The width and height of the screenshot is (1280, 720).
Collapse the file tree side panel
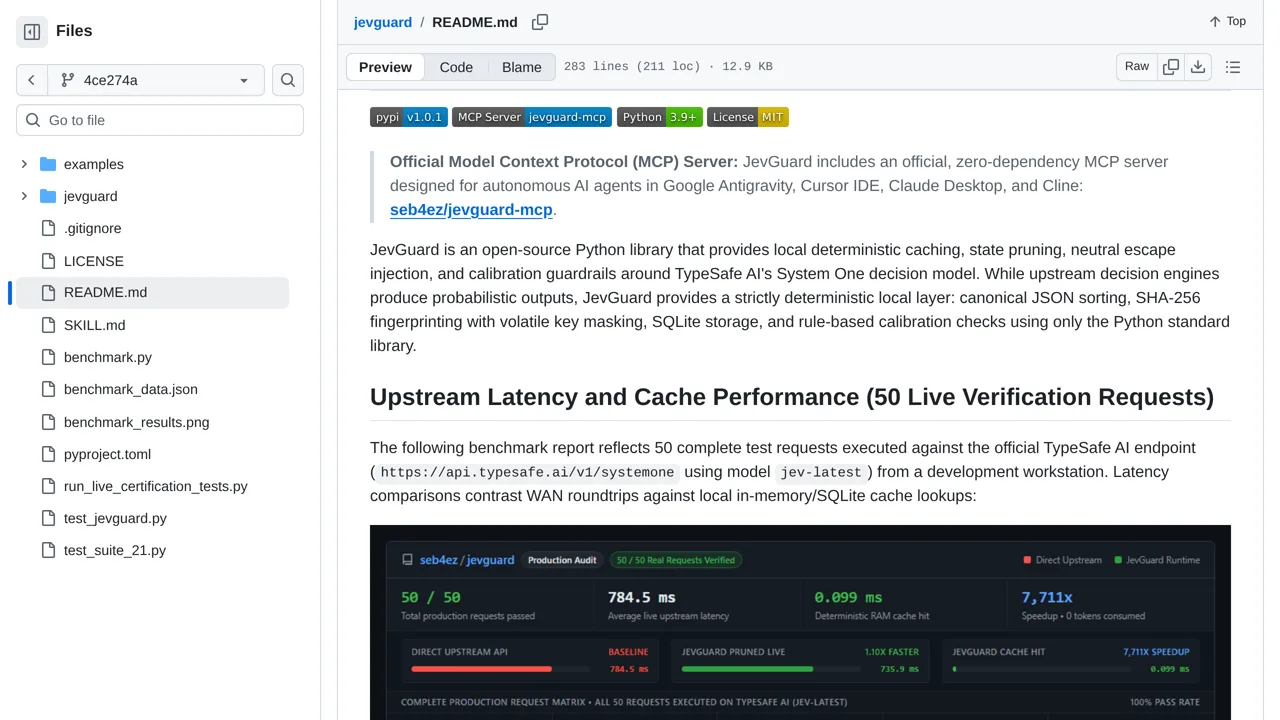tap(32, 31)
